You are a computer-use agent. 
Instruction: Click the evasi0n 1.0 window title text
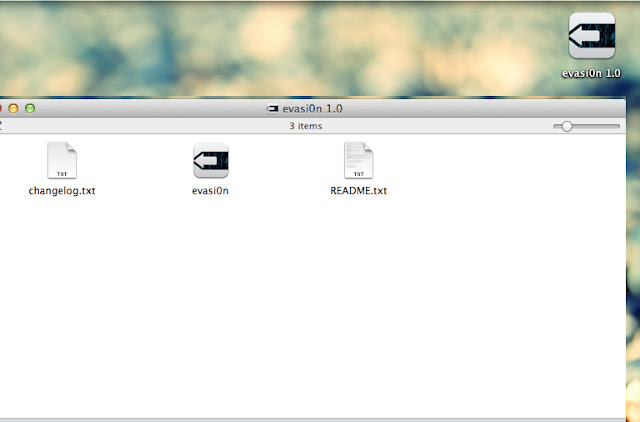[x=312, y=109]
